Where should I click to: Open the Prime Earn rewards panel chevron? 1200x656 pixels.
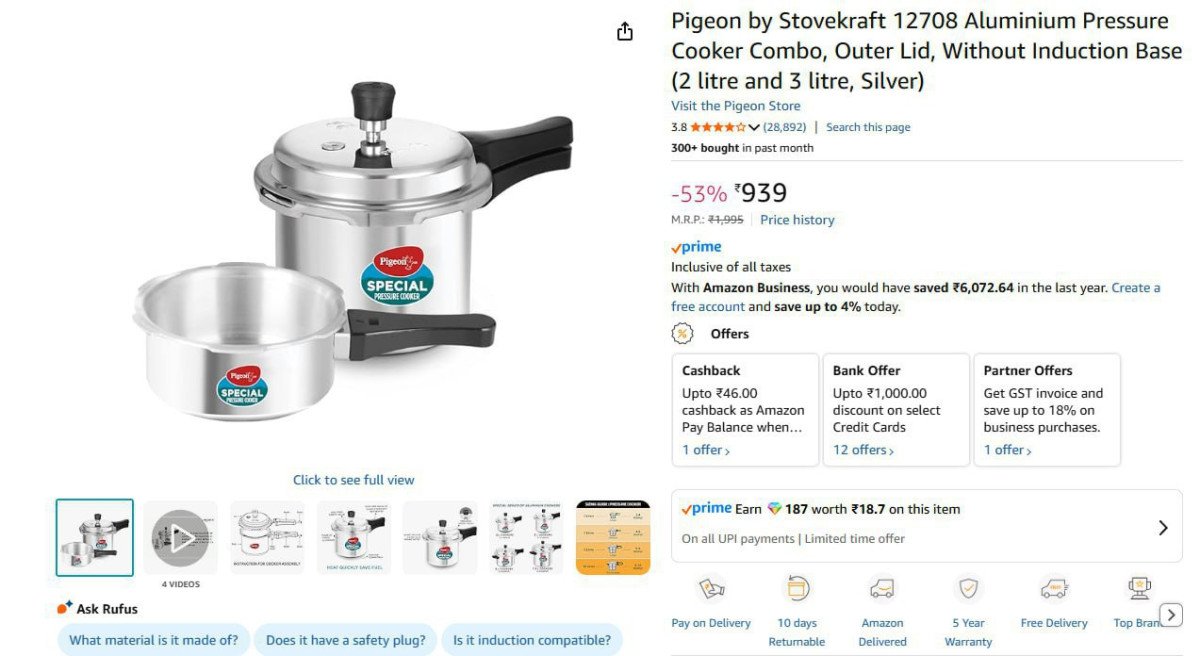pos(1163,527)
